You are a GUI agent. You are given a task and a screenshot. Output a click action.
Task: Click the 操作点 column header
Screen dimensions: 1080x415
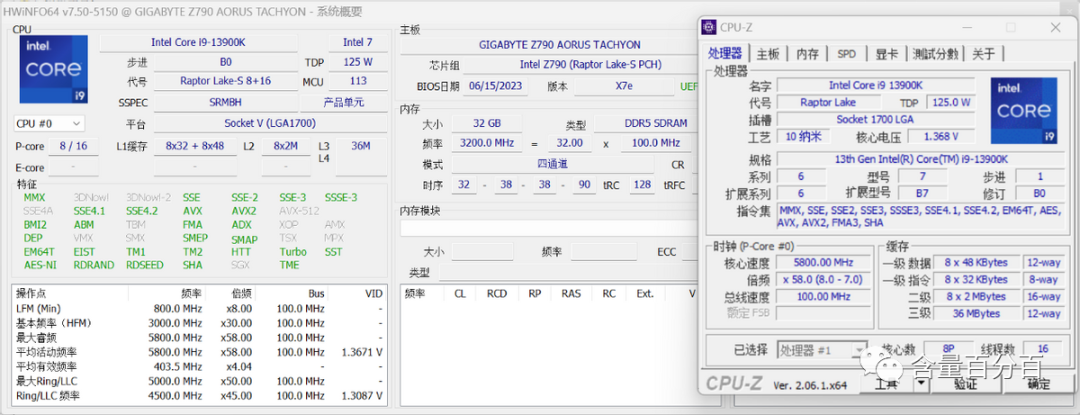coord(32,293)
